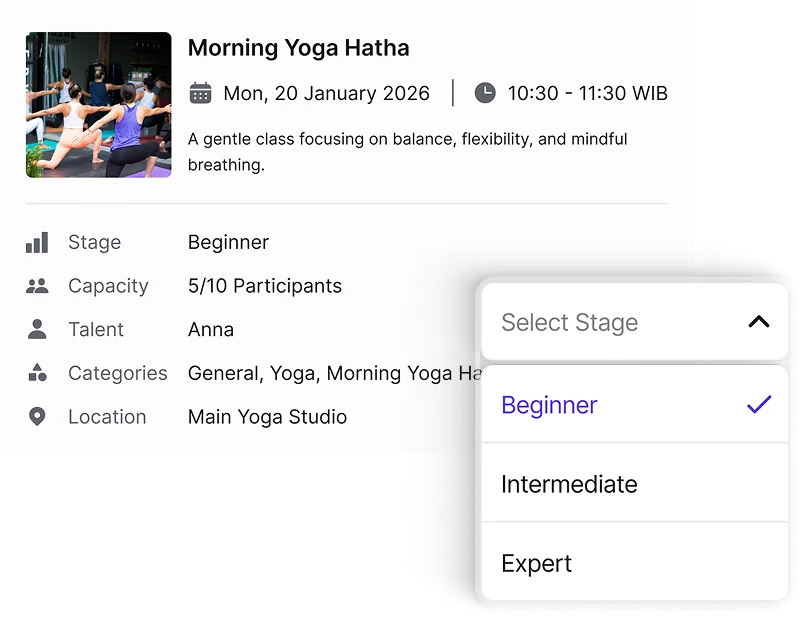Click the checkmark next to Beginner
This screenshot has width=800, height=617.
coord(759,405)
